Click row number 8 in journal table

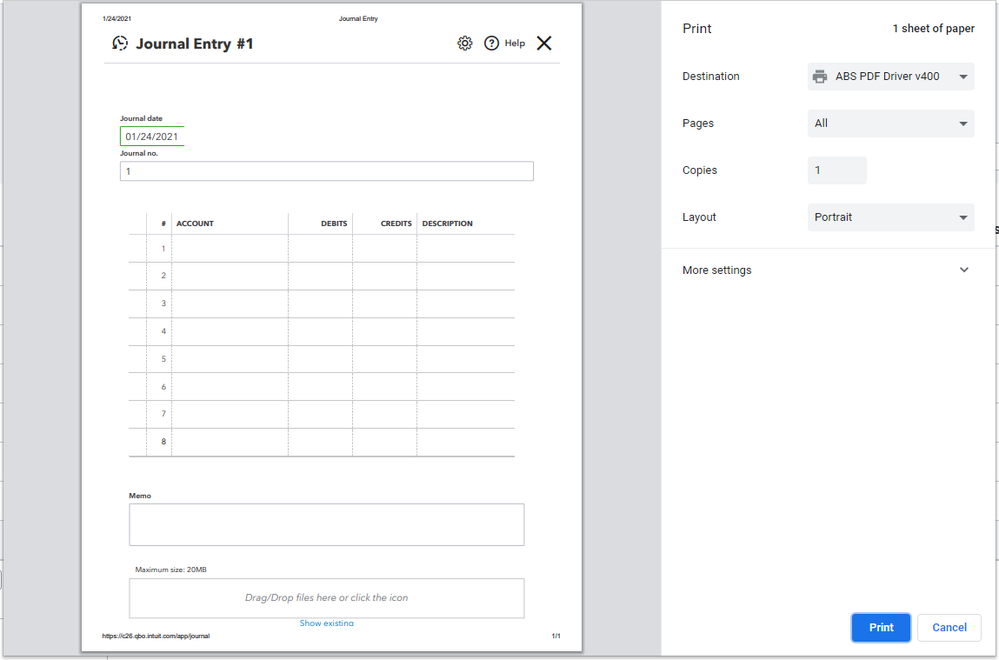click(164, 441)
